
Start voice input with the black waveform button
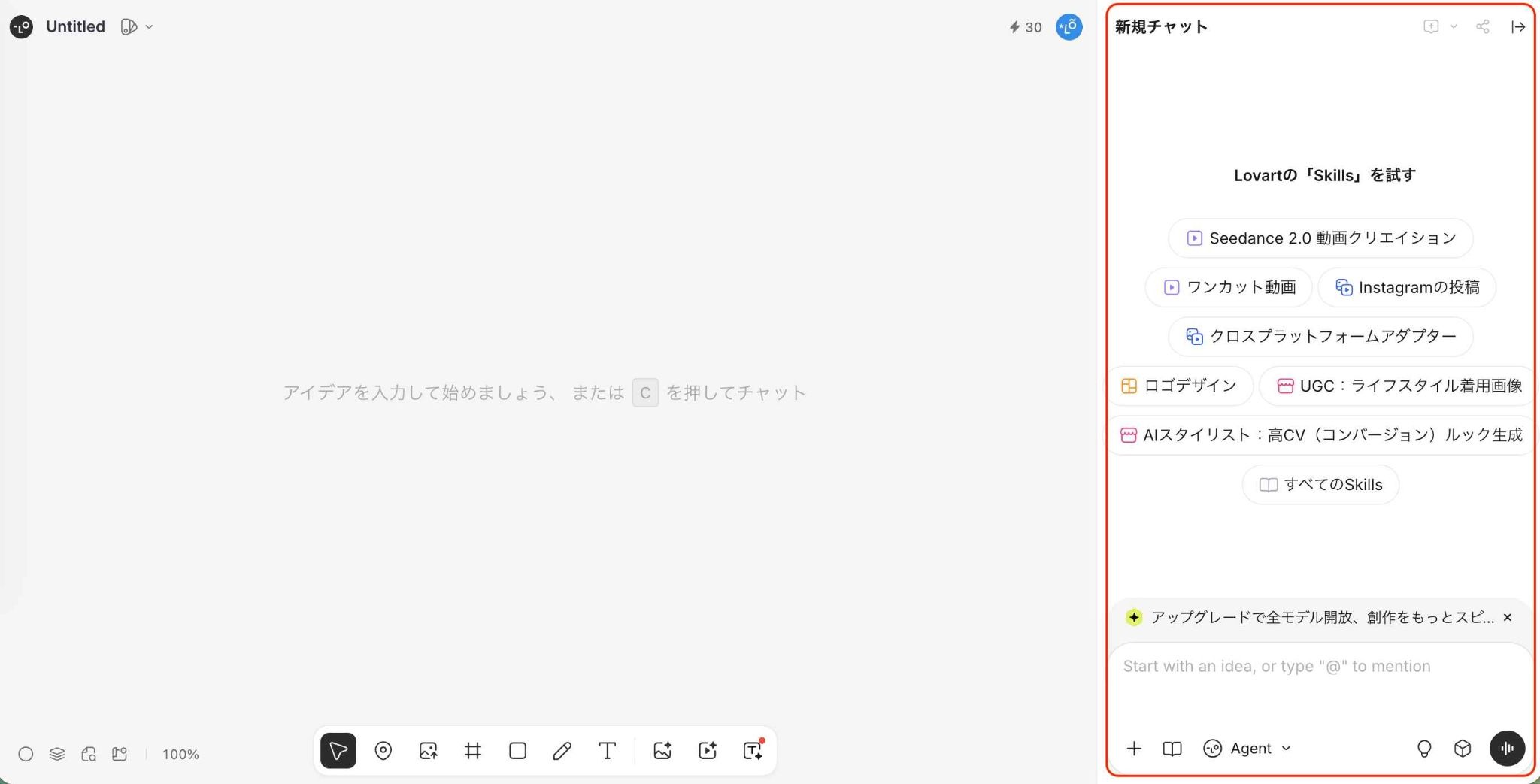(1507, 749)
